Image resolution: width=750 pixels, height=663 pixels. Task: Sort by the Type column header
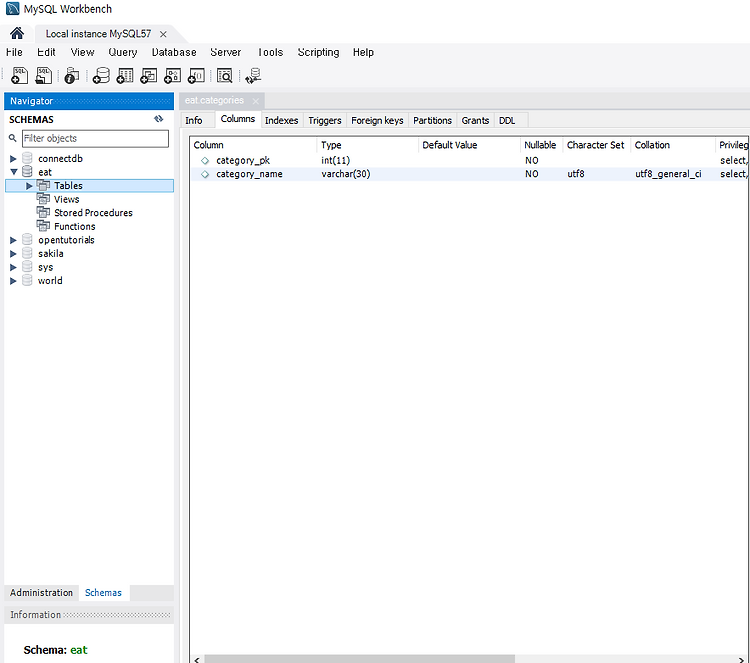[367, 145]
